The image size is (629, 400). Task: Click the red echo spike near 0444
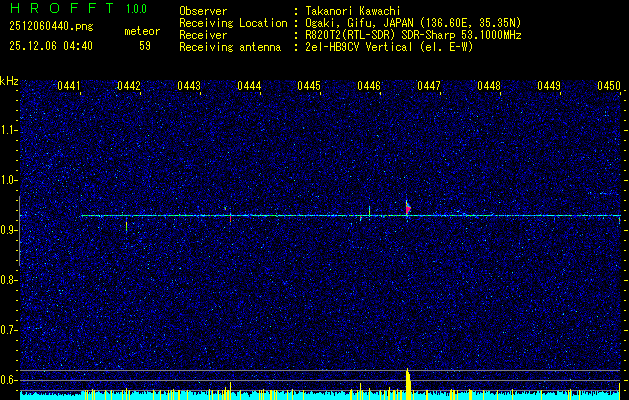230,218
